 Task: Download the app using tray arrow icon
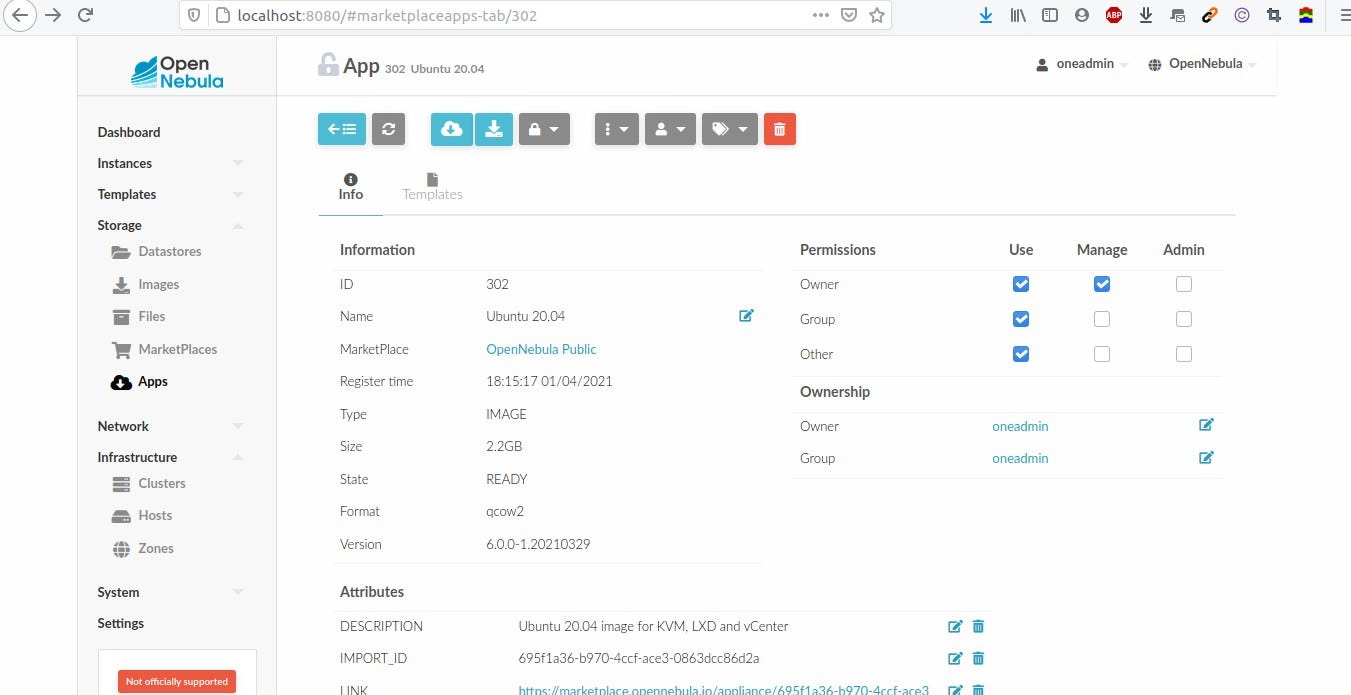[494, 129]
